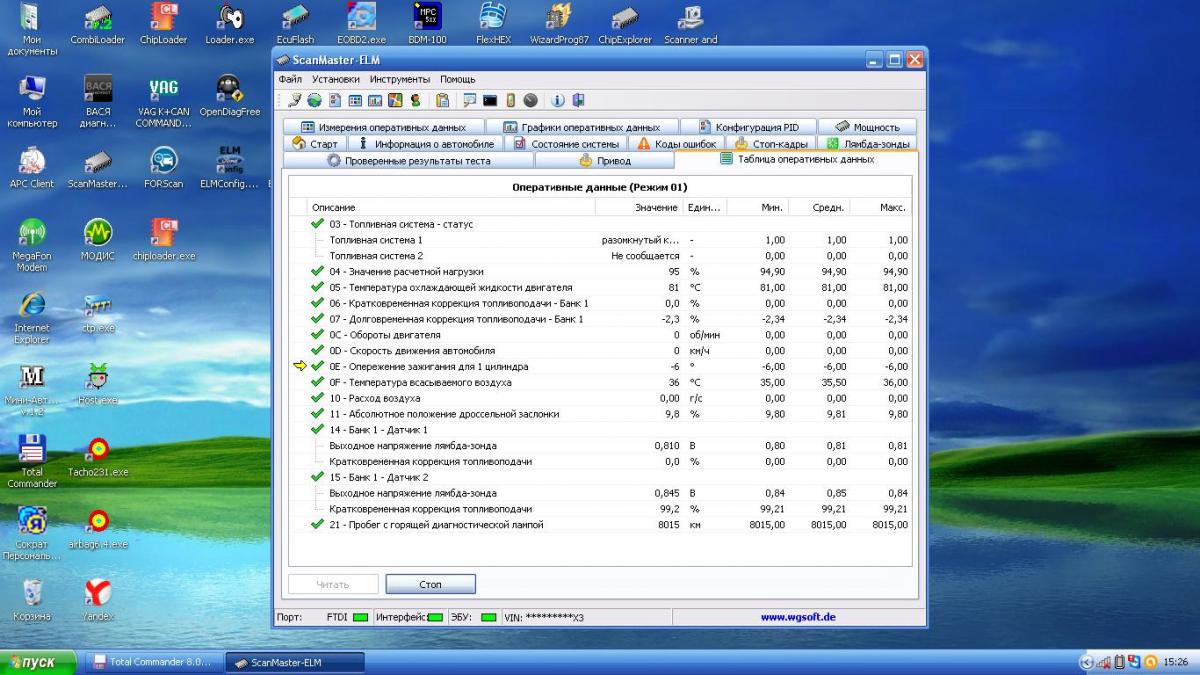Open the пуск Start button
1200x675 pixels.
(x=38, y=663)
